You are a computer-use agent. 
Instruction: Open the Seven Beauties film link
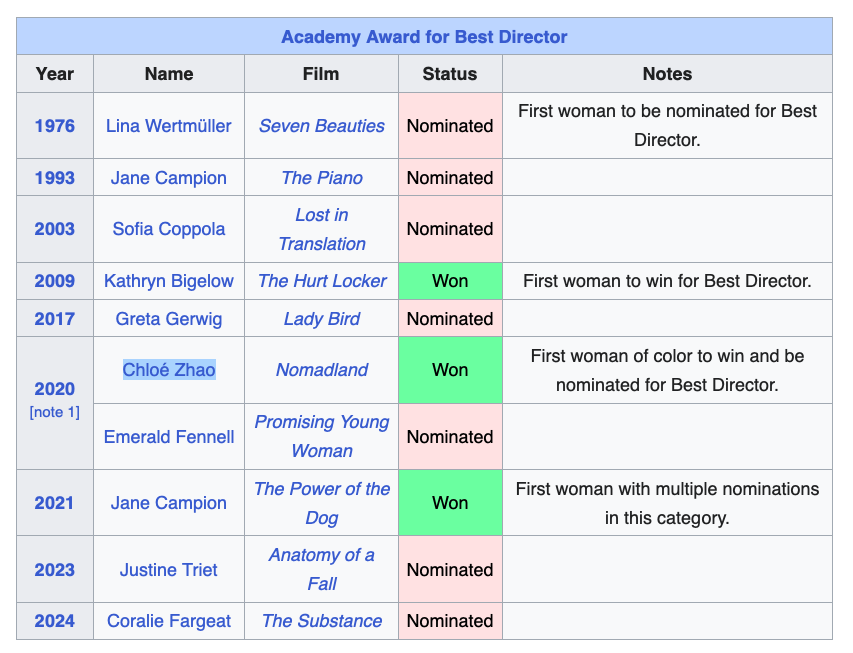tap(321, 126)
